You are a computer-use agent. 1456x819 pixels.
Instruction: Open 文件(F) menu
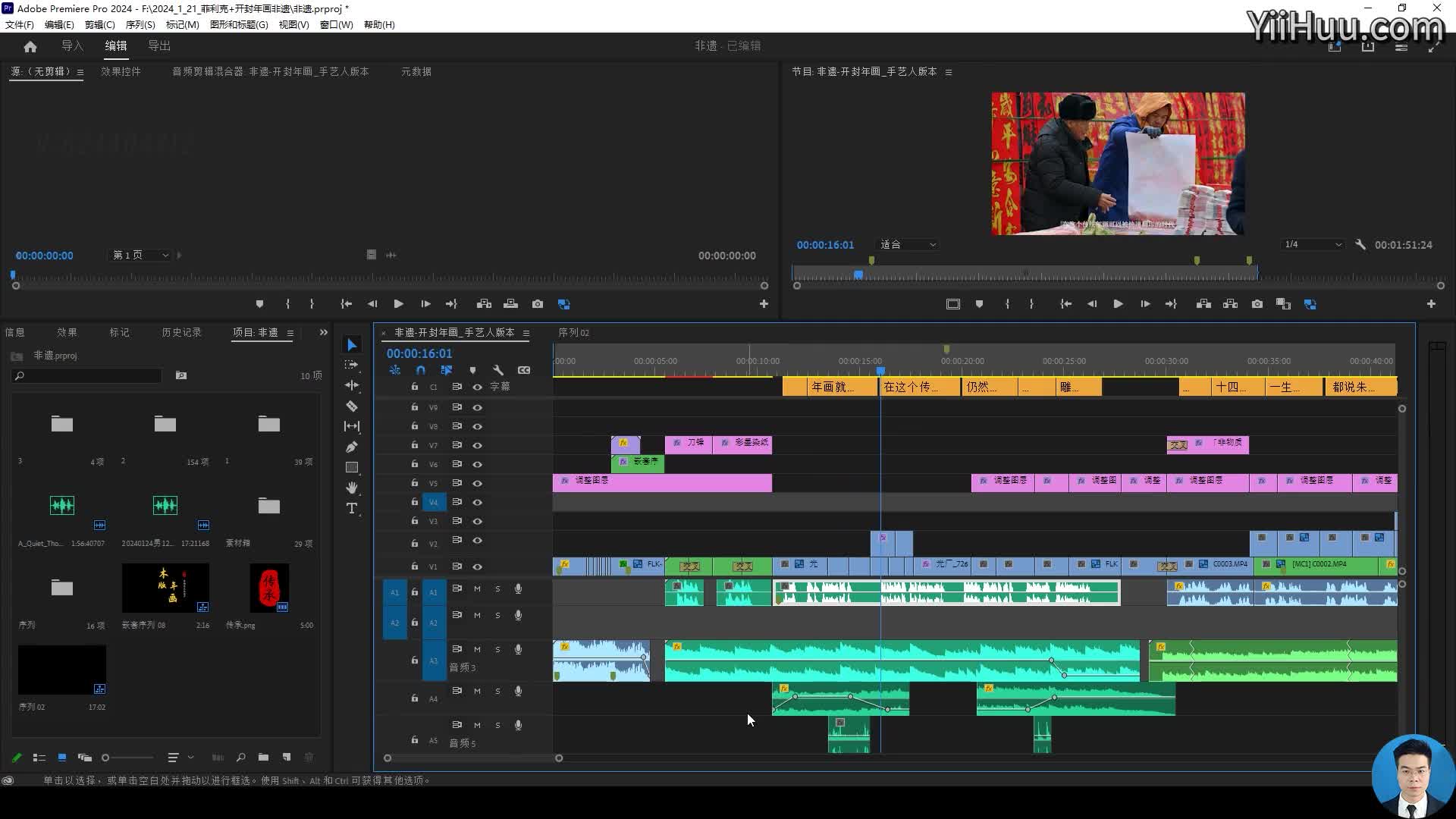tap(20, 25)
